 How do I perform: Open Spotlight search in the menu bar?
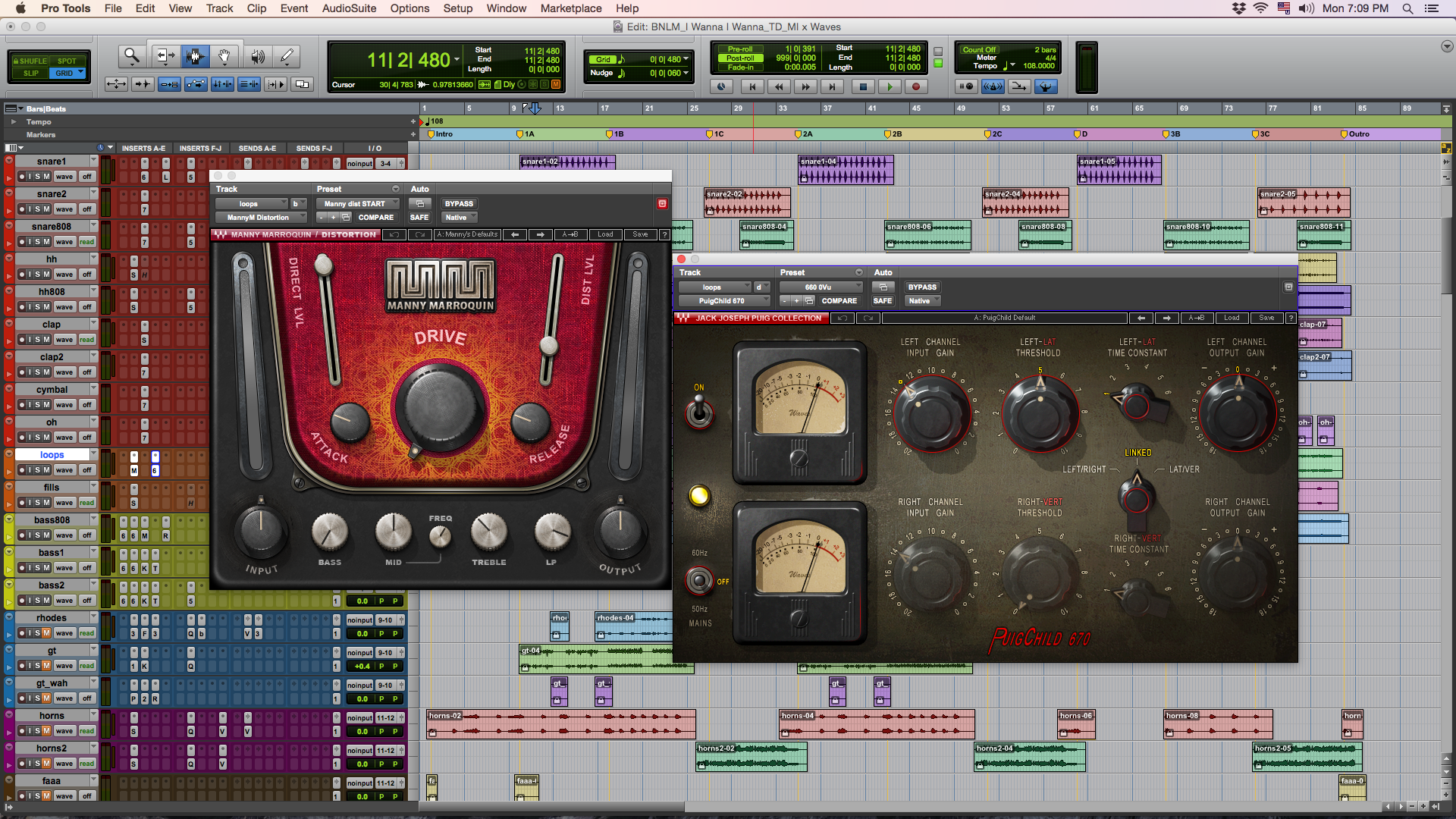tap(1407, 8)
